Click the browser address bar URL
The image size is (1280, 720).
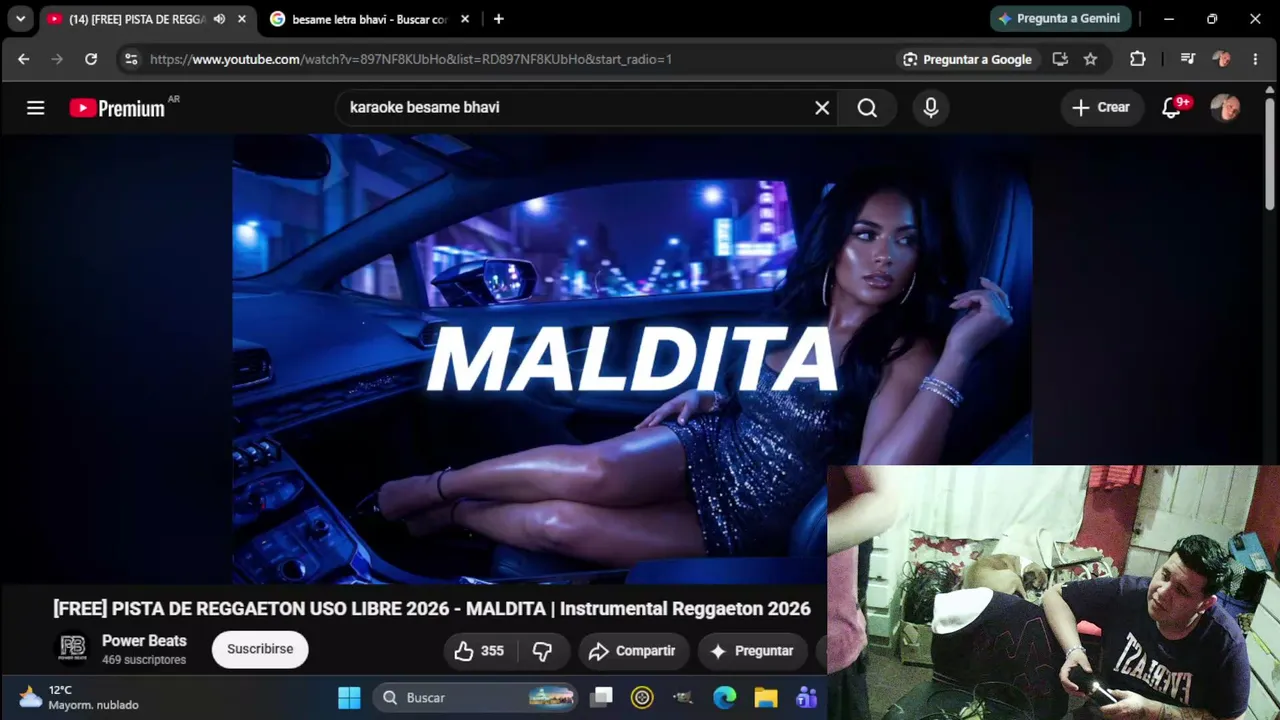click(411, 59)
